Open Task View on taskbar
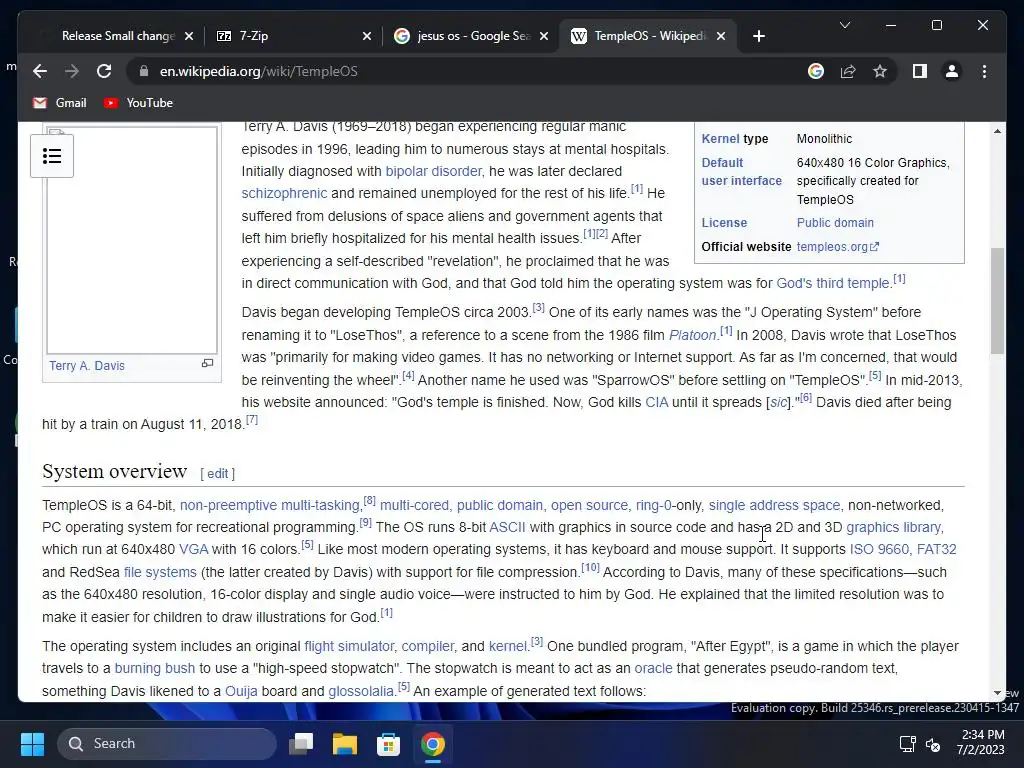 [302, 744]
